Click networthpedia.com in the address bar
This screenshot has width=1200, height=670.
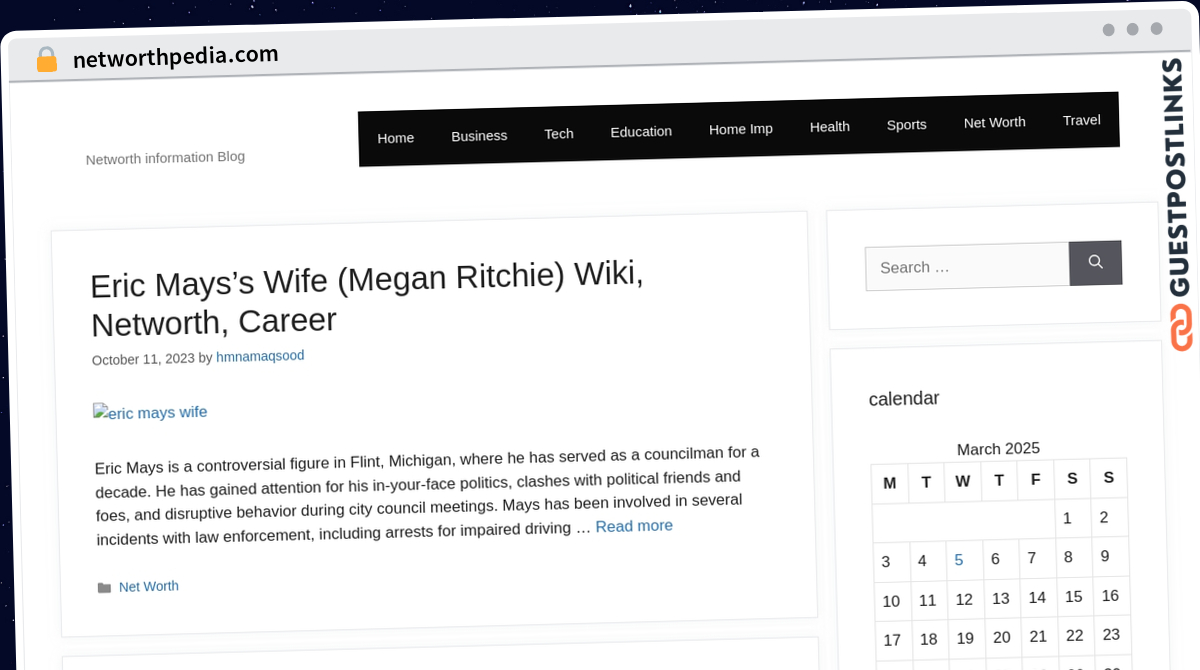[176, 57]
